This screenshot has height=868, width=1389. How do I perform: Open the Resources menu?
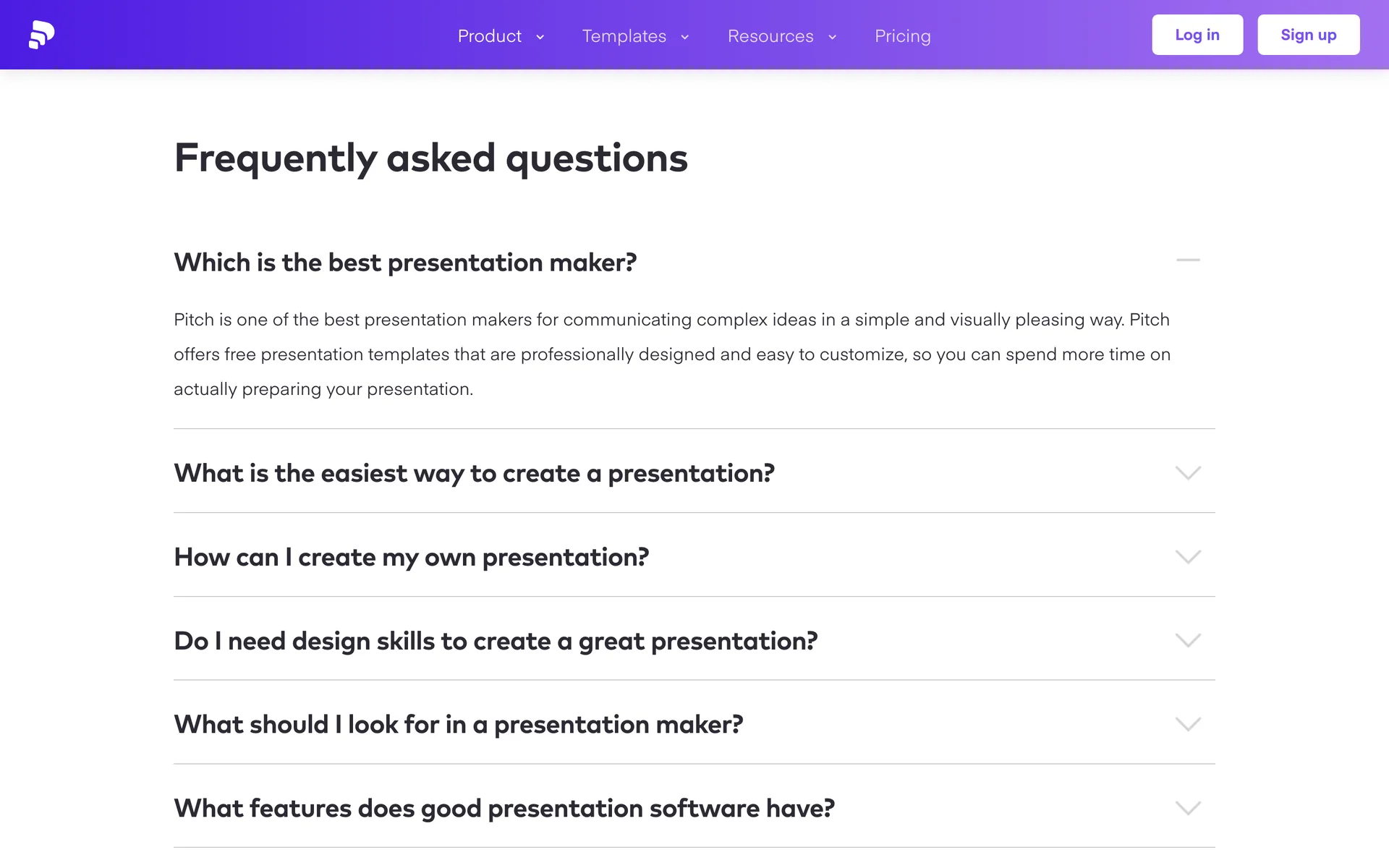point(770,36)
